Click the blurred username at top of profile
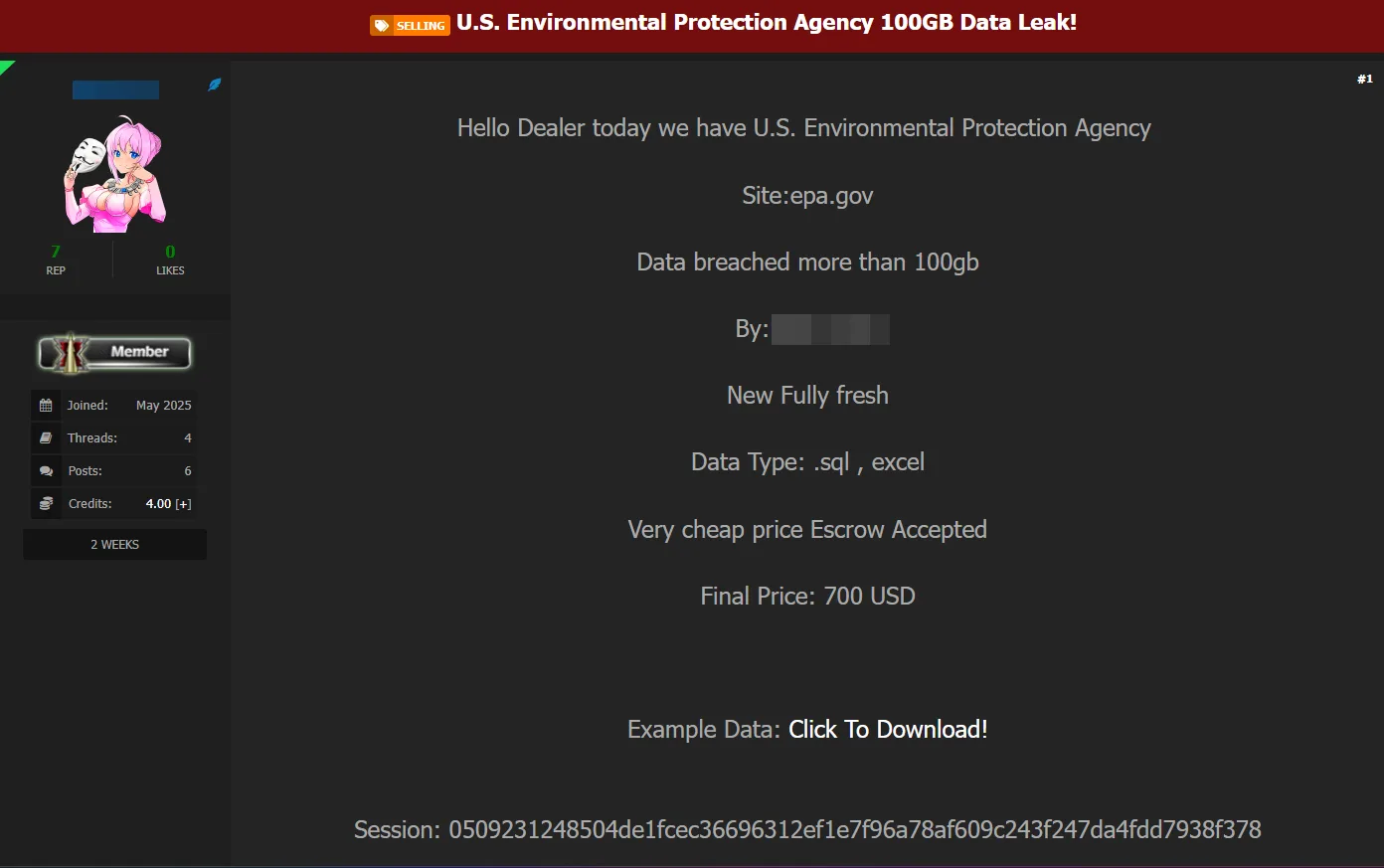This screenshot has width=1384, height=868. 115,89
